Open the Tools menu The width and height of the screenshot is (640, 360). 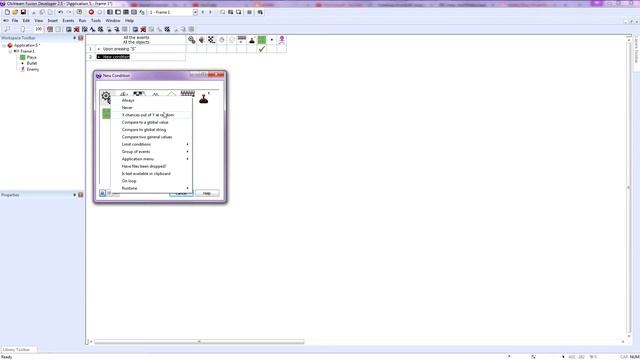tap(96, 20)
